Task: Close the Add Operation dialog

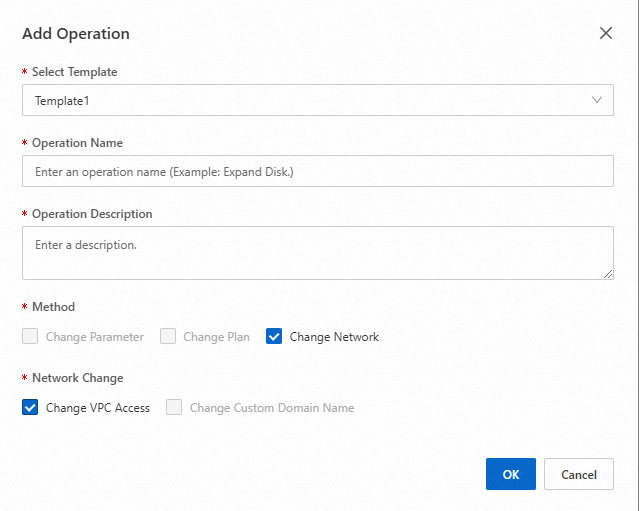Action: pos(605,33)
